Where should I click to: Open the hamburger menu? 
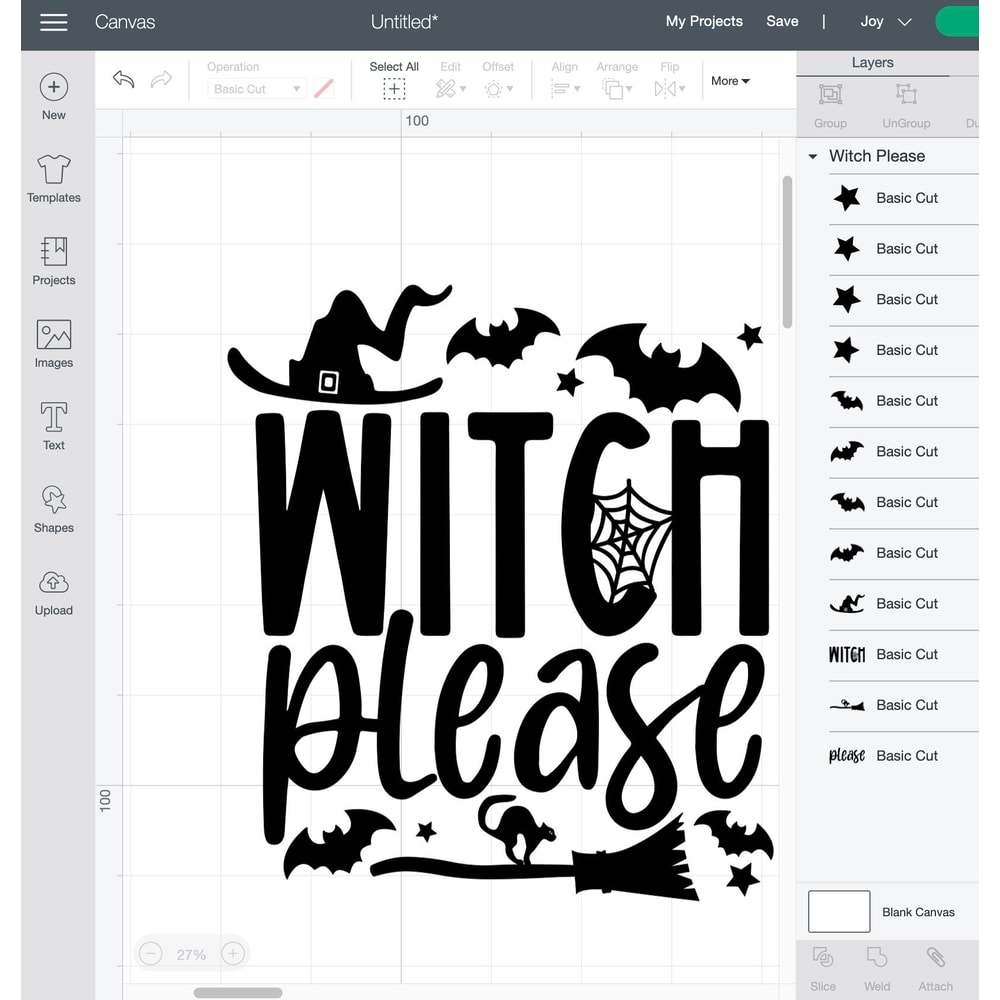53,21
